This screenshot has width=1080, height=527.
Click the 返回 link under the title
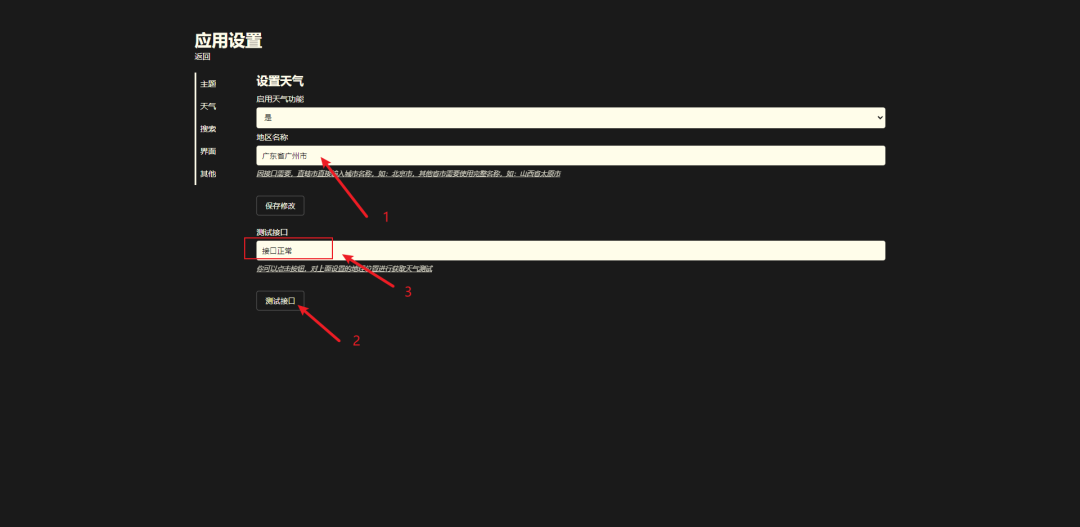coord(202,56)
